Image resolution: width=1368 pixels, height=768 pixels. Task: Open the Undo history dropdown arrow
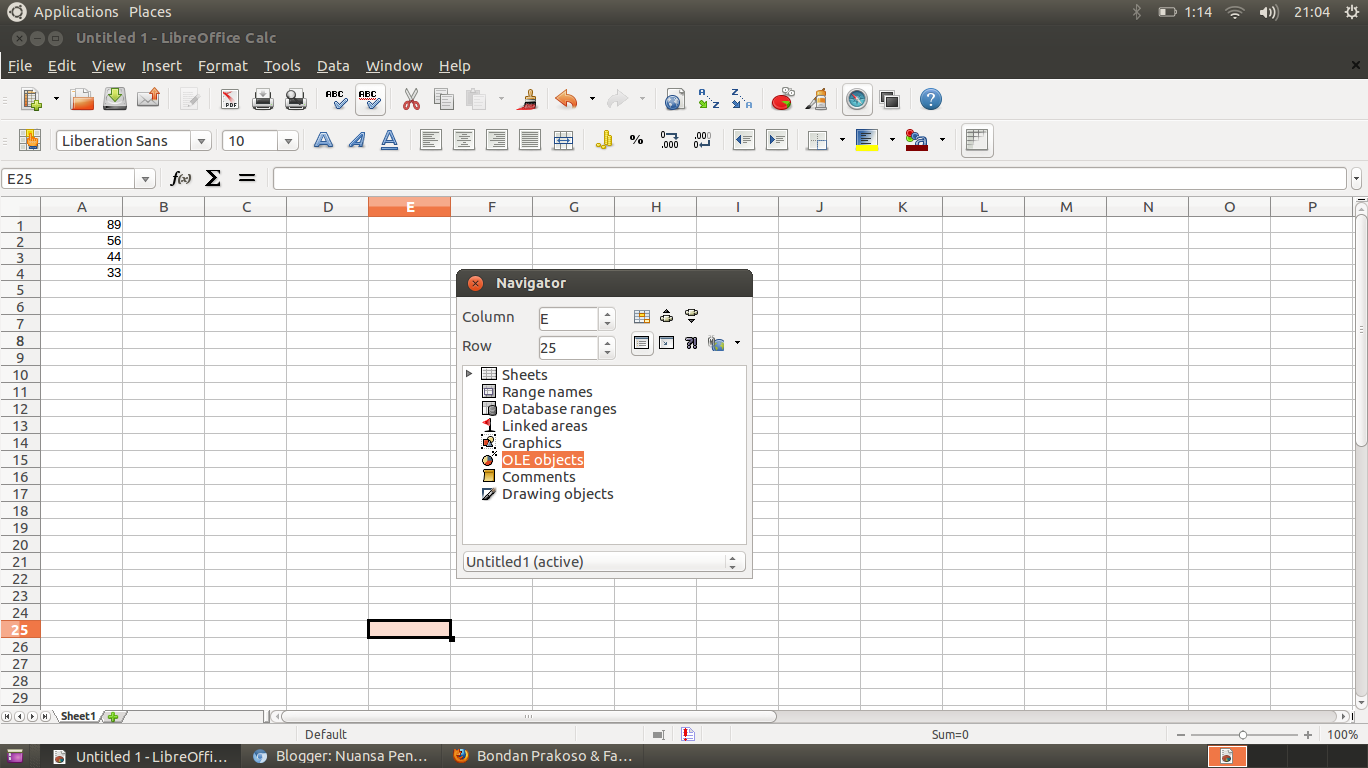(592, 99)
